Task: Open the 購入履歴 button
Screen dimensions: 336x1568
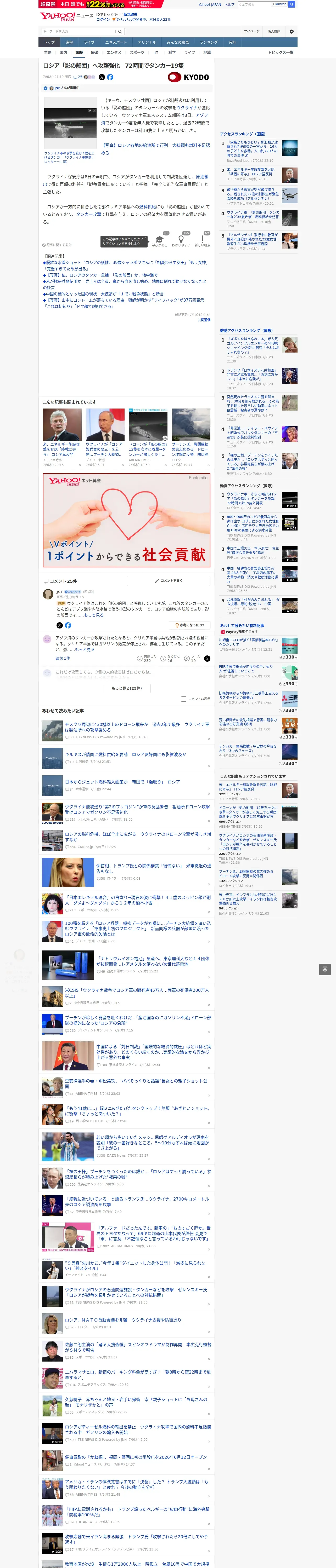Action: [274, 32]
